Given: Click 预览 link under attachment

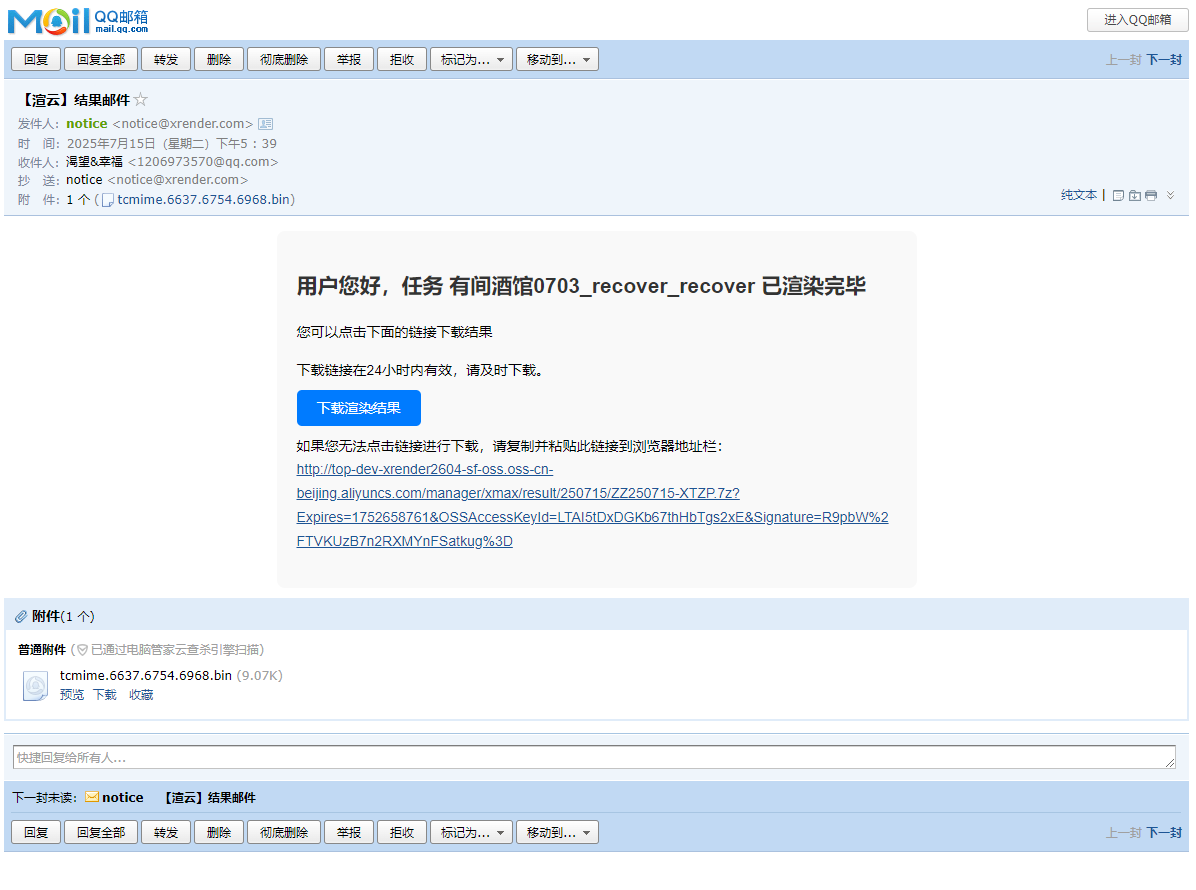Looking at the screenshot, I should [72, 695].
